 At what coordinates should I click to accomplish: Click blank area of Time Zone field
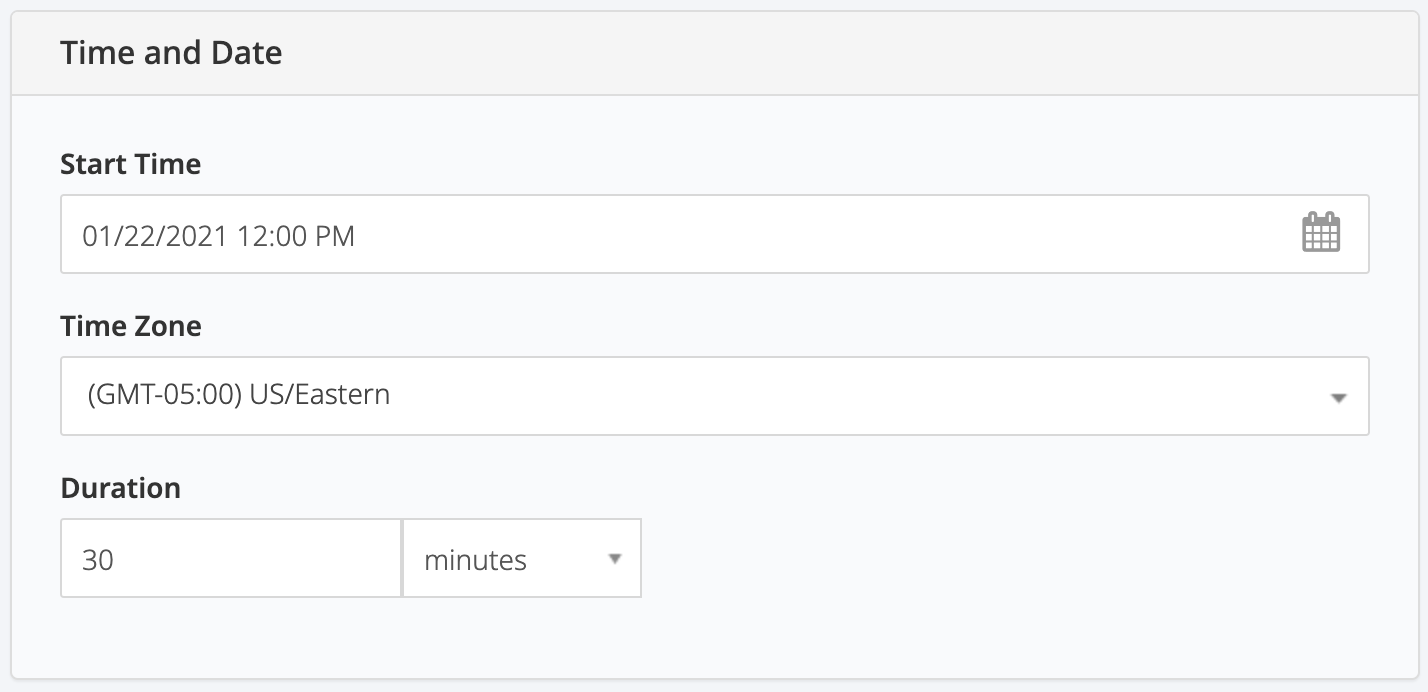pos(850,396)
